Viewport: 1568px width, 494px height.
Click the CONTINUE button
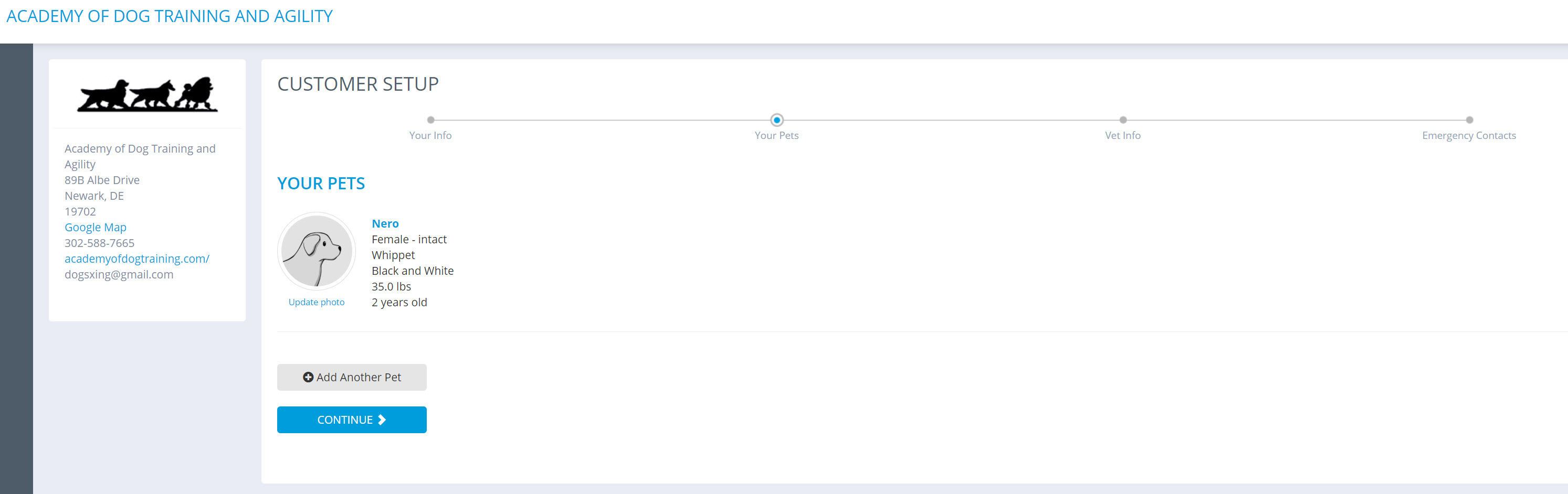tap(352, 420)
